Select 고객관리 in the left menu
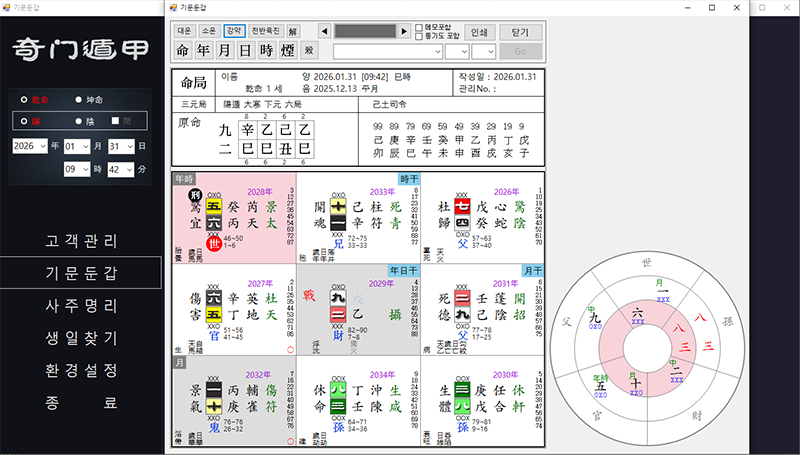Viewport: 800px width, 455px height. click(81, 241)
